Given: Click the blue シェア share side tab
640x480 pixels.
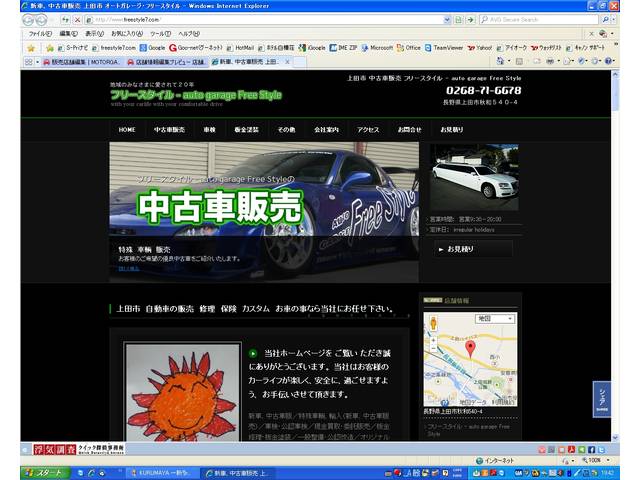Looking at the screenshot, I should [602, 399].
